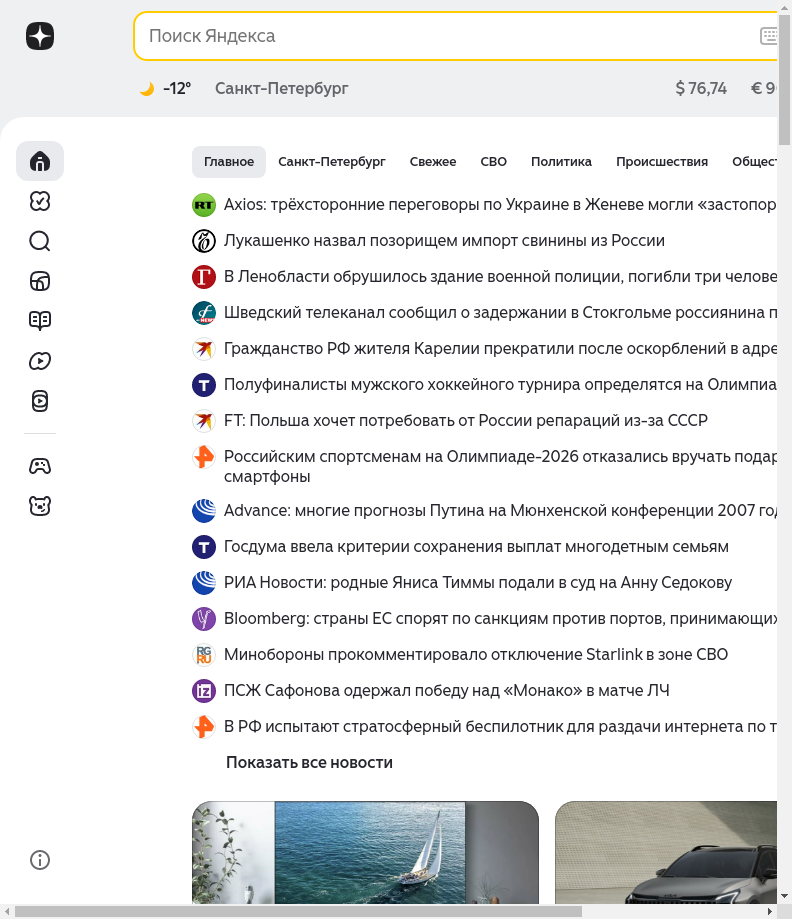This screenshot has width=792, height=919.
Task: Click the moon weather icon
Action: [x=147, y=89]
